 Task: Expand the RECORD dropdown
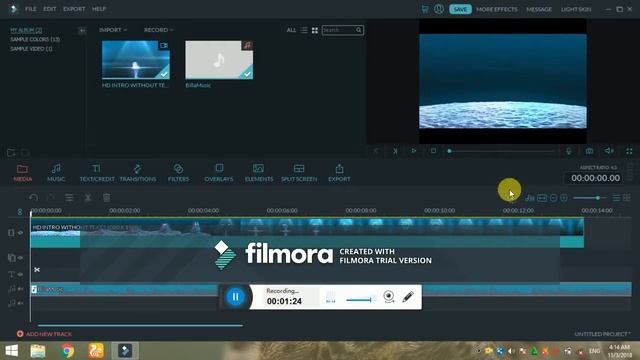click(x=158, y=30)
